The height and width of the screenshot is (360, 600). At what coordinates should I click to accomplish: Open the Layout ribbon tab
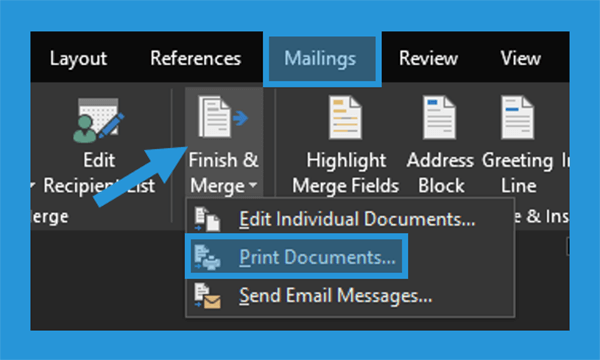point(78,59)
